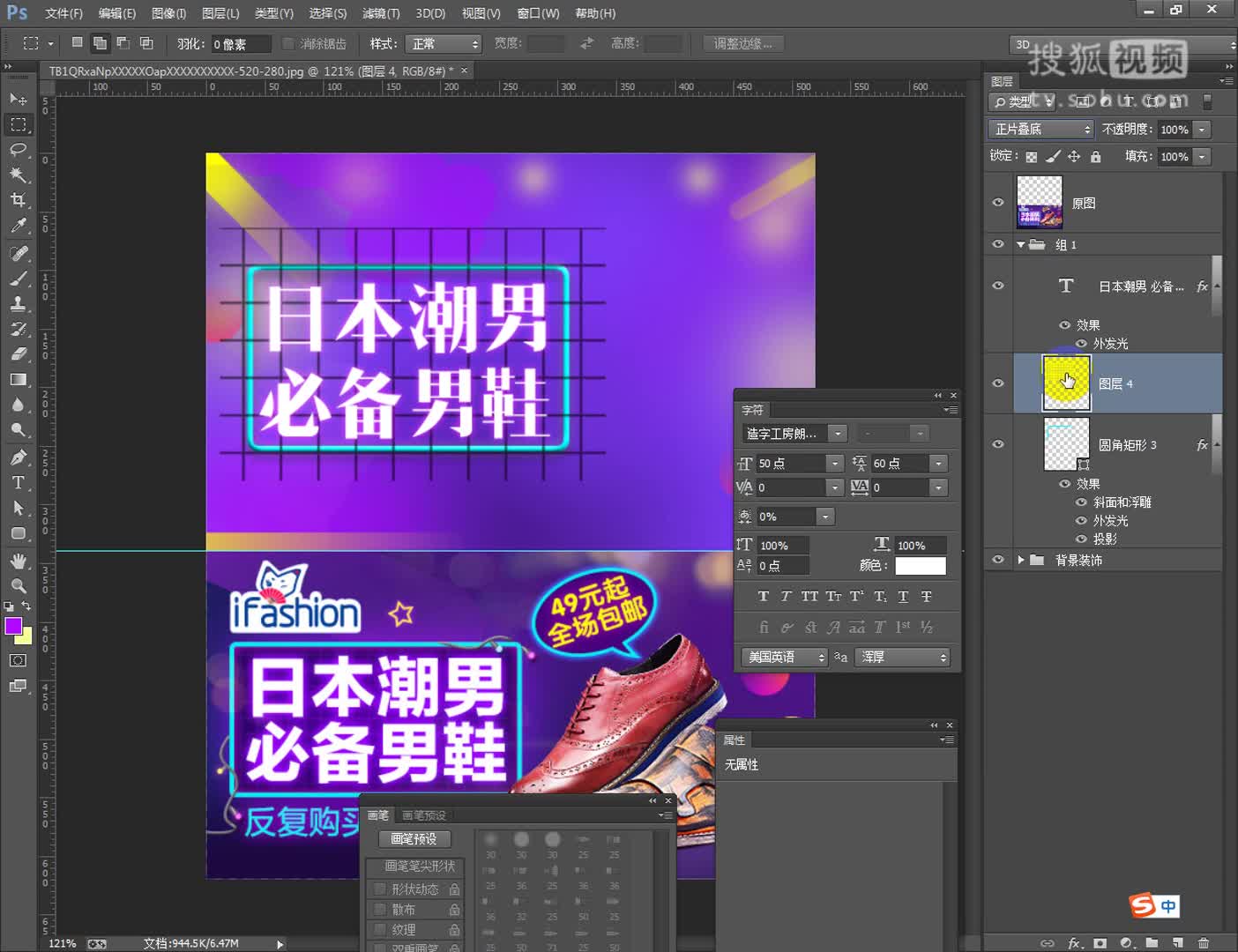Click lock transparent pixels icon
Viewport: 1238px width, 952px height.
[1031, 157]
